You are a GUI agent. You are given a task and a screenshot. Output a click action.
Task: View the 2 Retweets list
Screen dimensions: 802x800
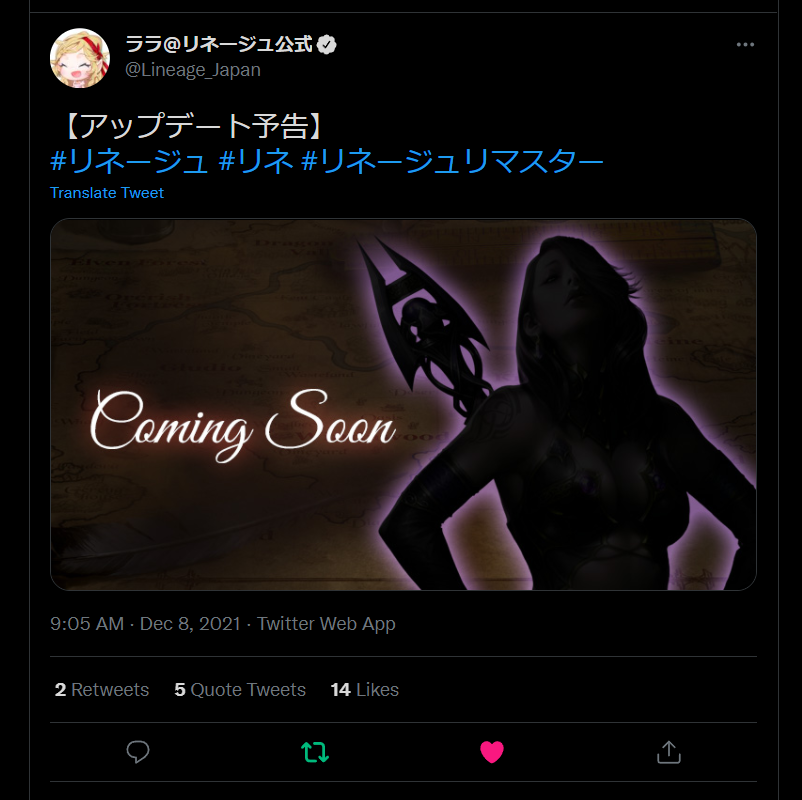coord(102,690)
